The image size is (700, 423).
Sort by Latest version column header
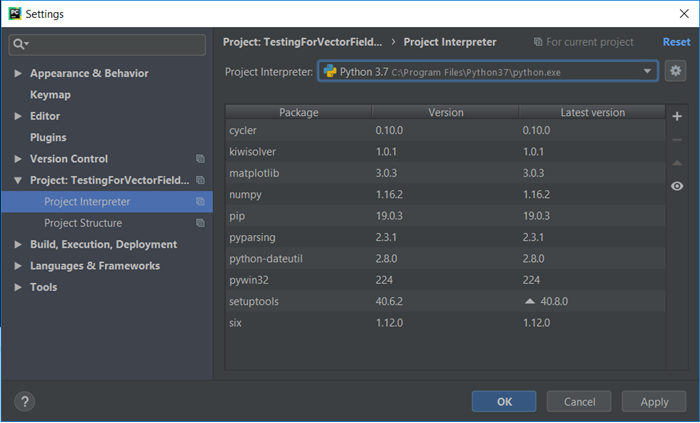pos(592,112)
